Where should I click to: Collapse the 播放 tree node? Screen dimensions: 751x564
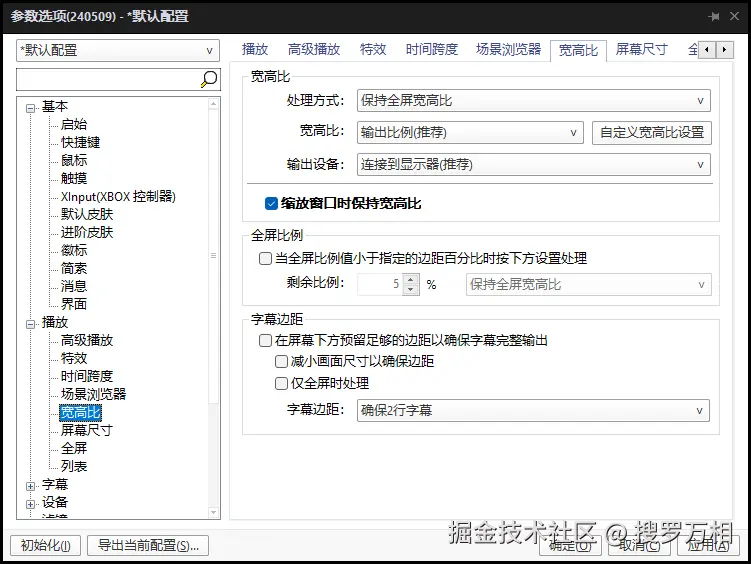click(x=30, y=324)
